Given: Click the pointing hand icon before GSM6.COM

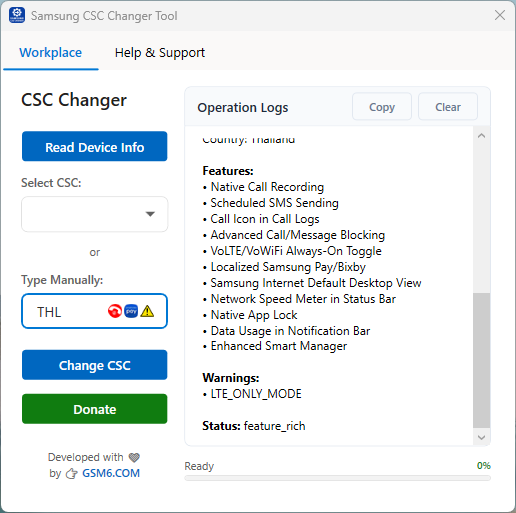Looking at the screenshot, I should (x=71, y=473).
